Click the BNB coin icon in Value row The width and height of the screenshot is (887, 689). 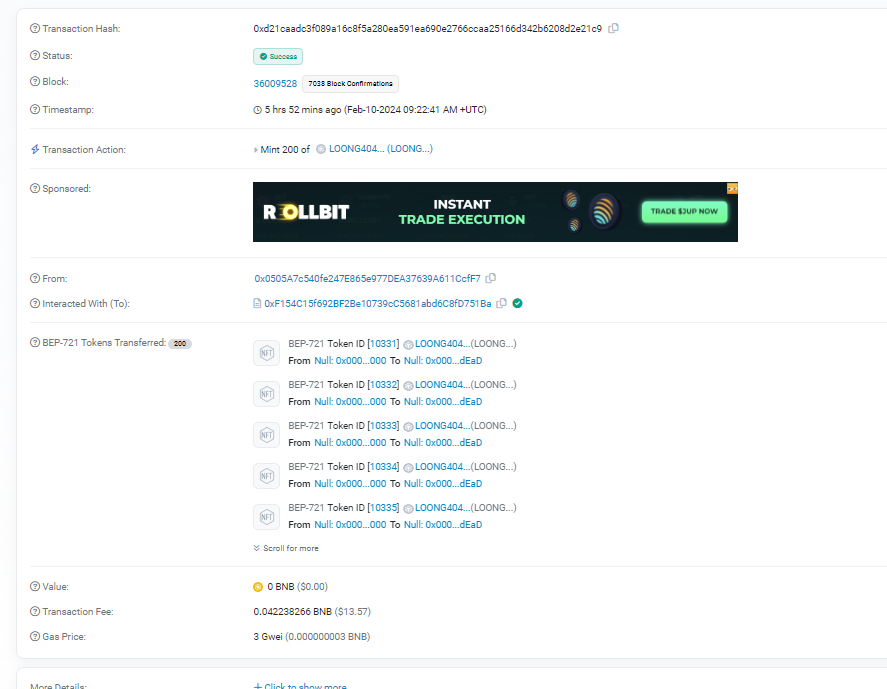coord(258,587)
